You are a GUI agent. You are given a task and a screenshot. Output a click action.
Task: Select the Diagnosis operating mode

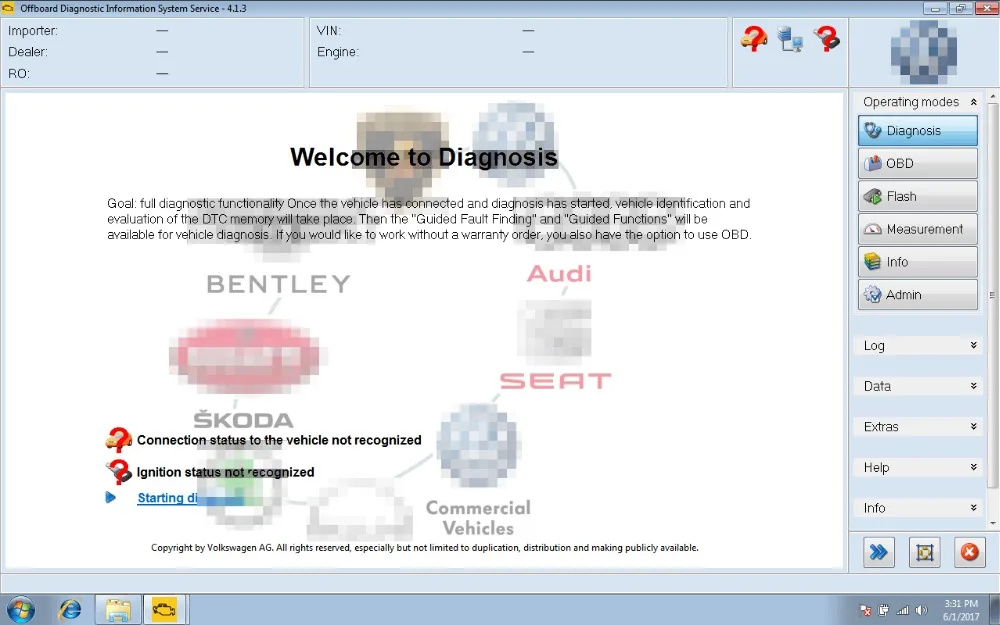pos(917,131)
